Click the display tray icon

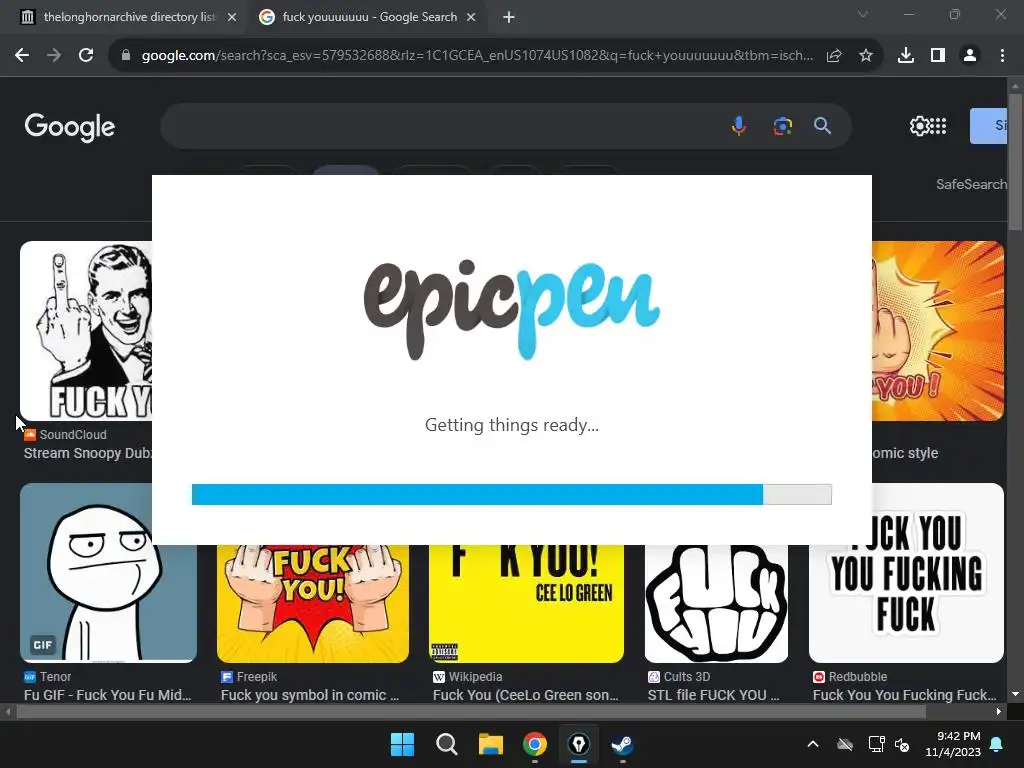pyautogui.click(x=876, y=744)
